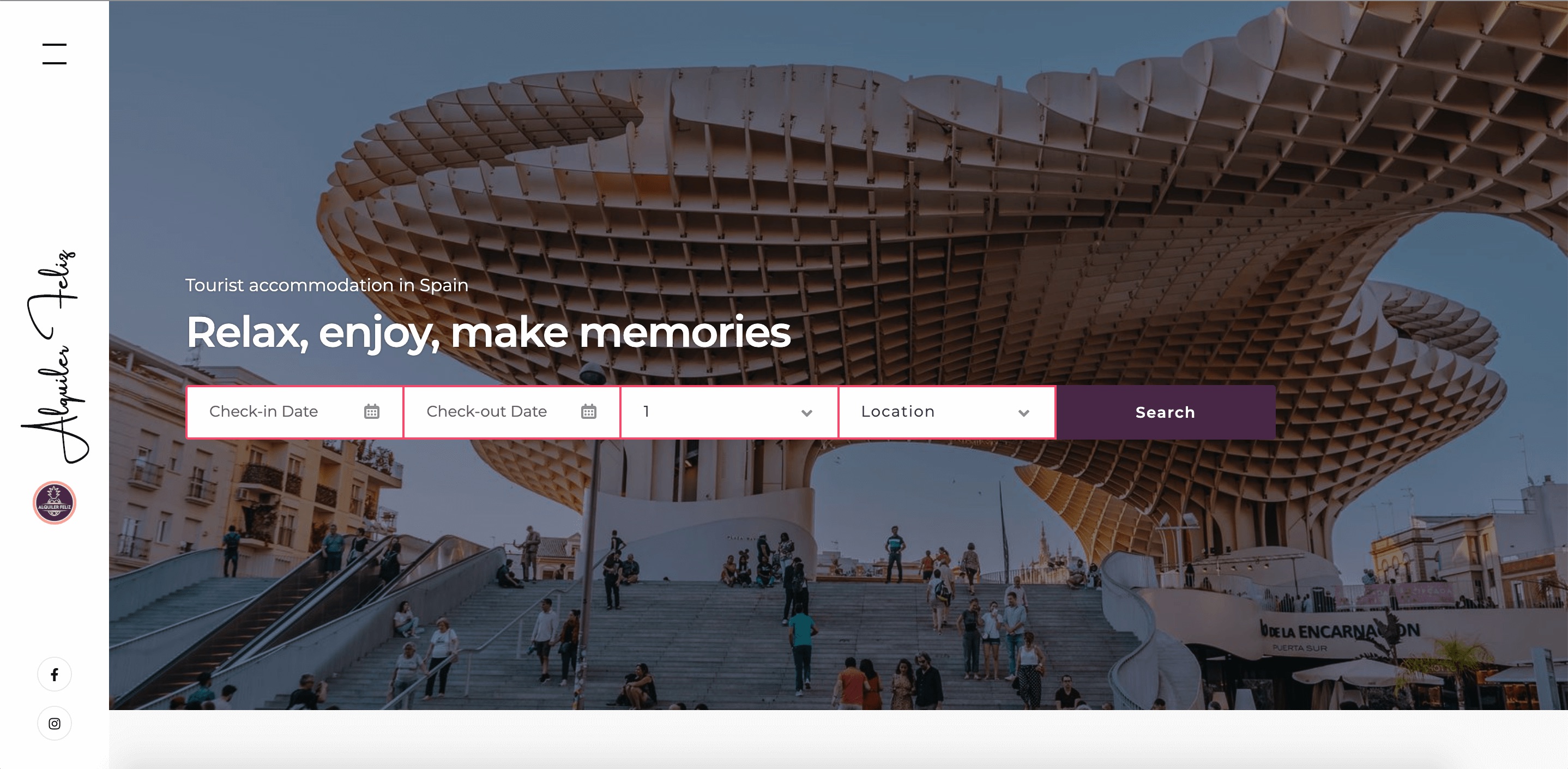Click the Search button

[x=1166, y=412]
